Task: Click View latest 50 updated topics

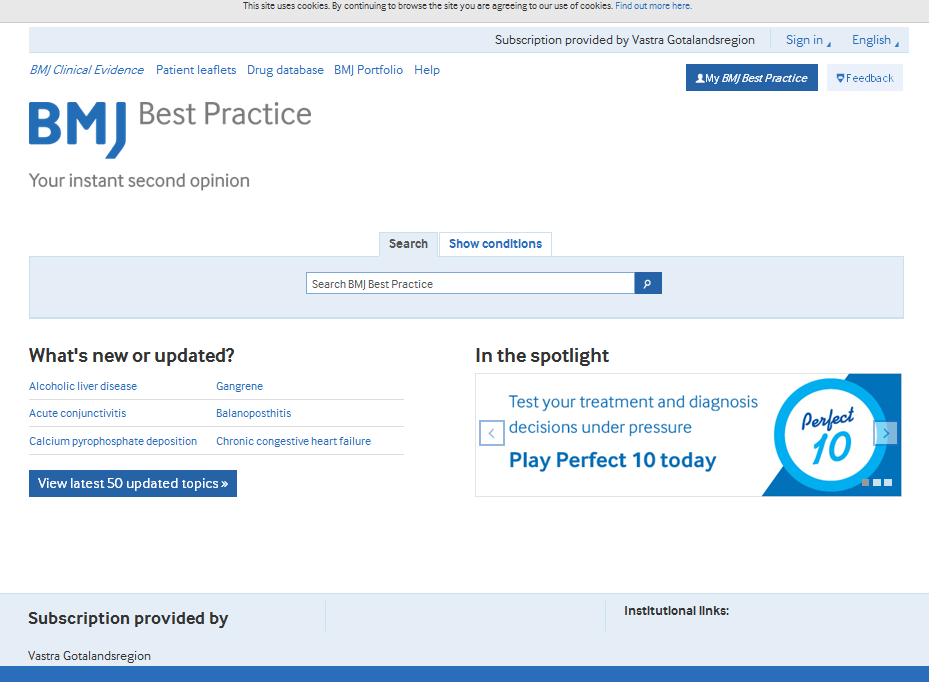Action: coord(133,484)
